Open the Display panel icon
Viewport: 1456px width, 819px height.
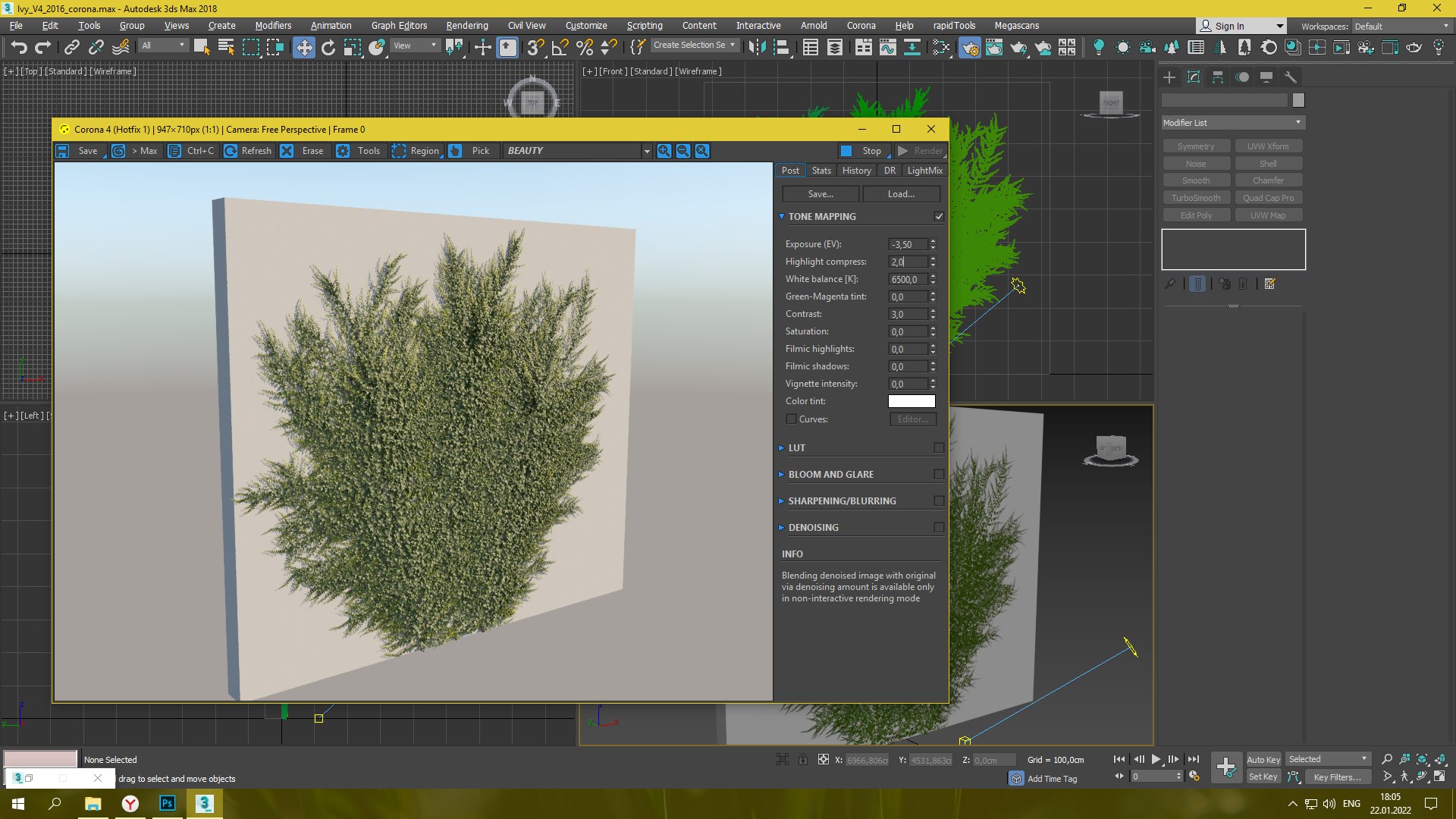click(1266, 77)
